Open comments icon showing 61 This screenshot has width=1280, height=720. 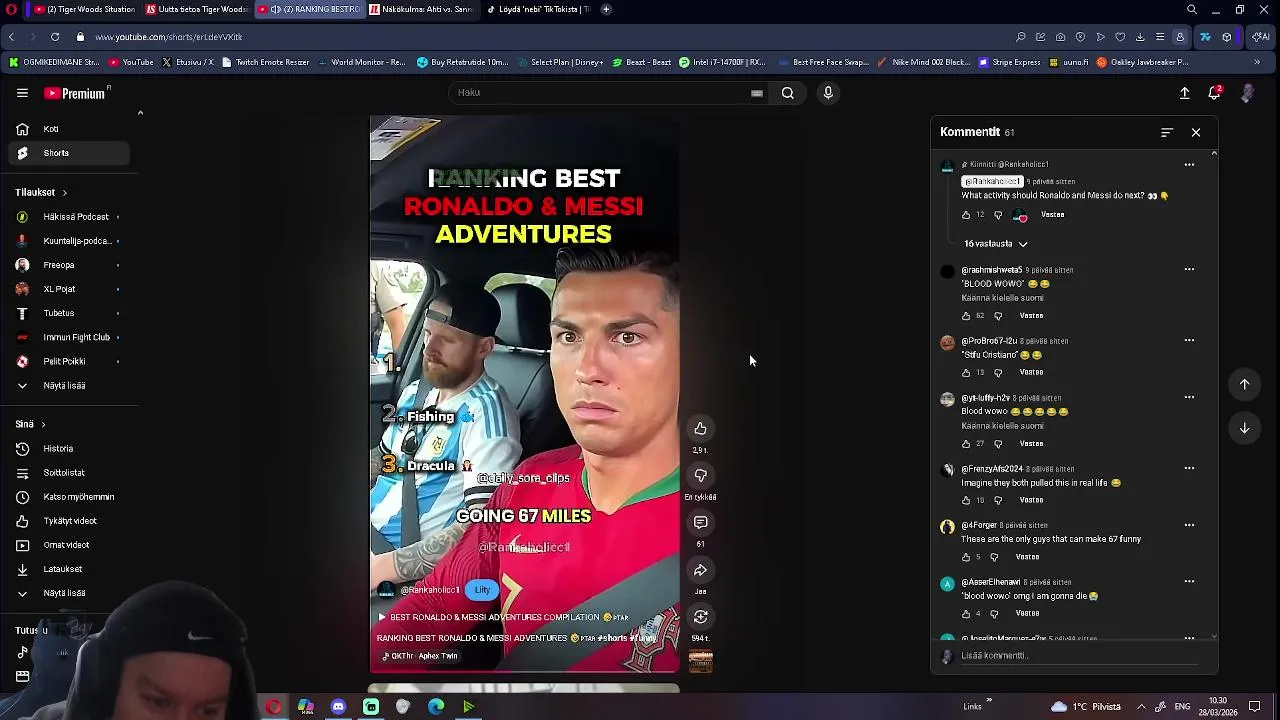point(700,523)
